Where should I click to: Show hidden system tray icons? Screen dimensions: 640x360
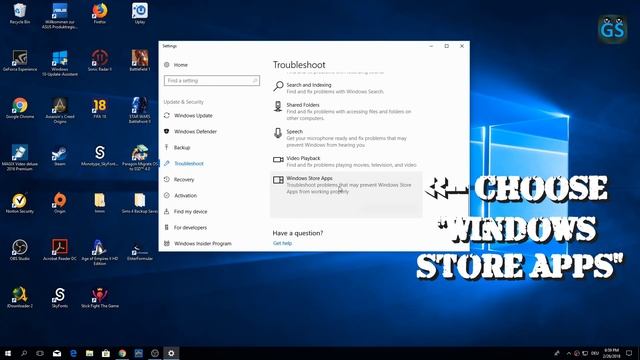569,353
